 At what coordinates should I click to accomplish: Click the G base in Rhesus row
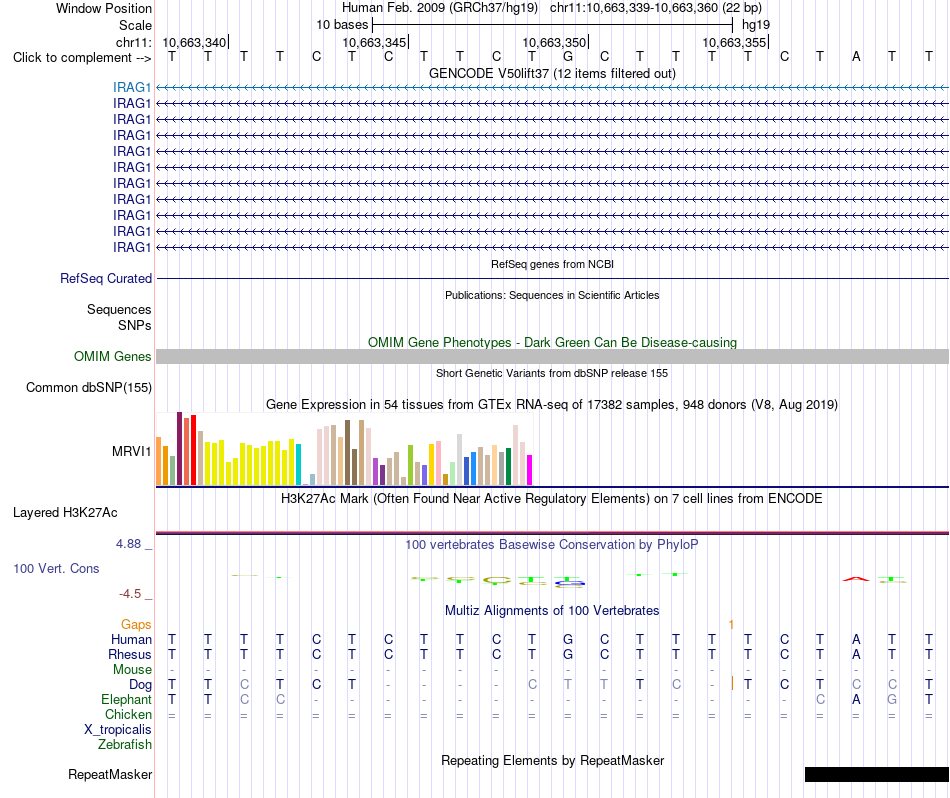tap(568, 654)
